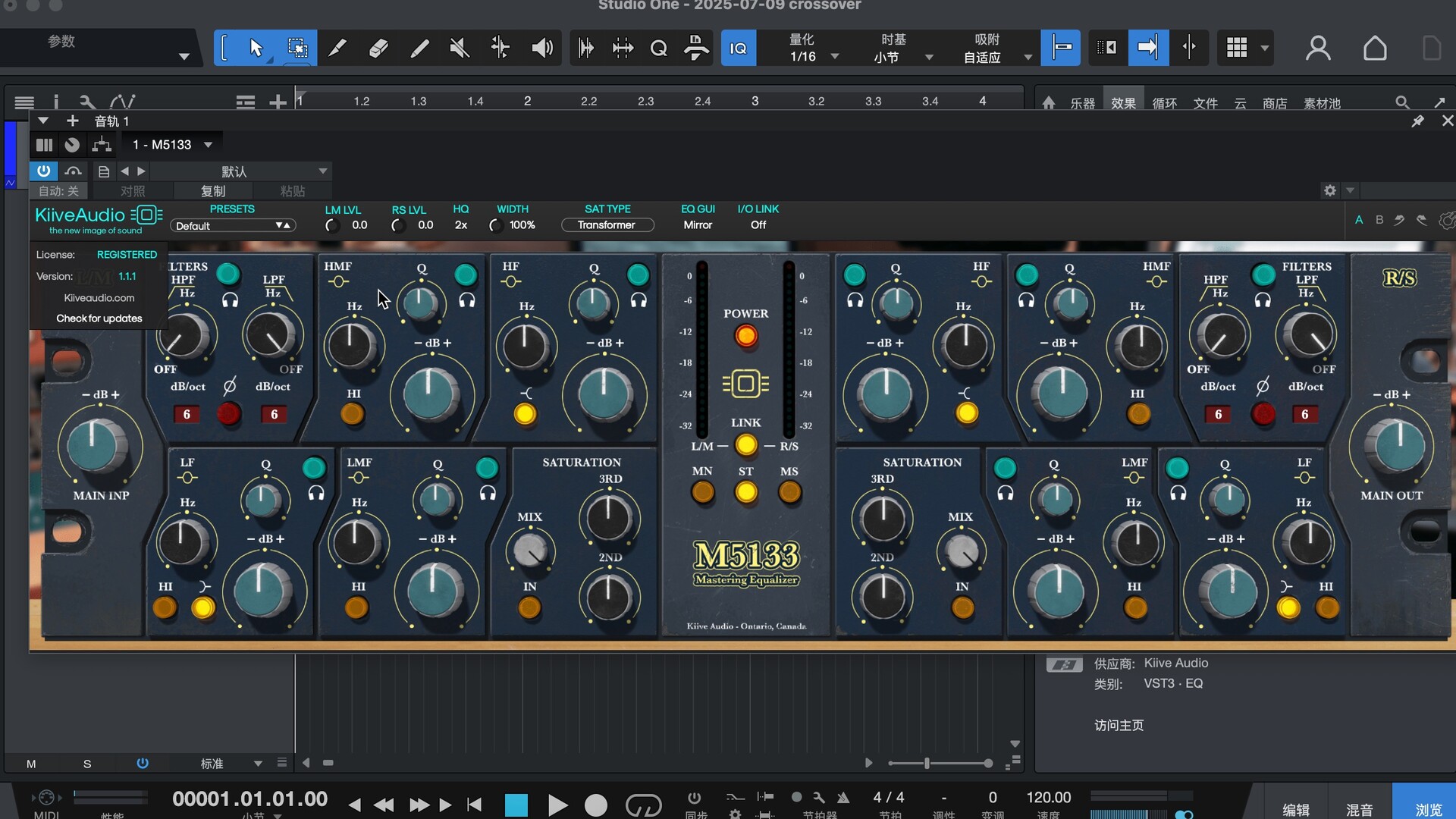Screen dimensions: 1456x819
Task: Switch to the 文件 files tab
Action: [x=1205, y=103]
